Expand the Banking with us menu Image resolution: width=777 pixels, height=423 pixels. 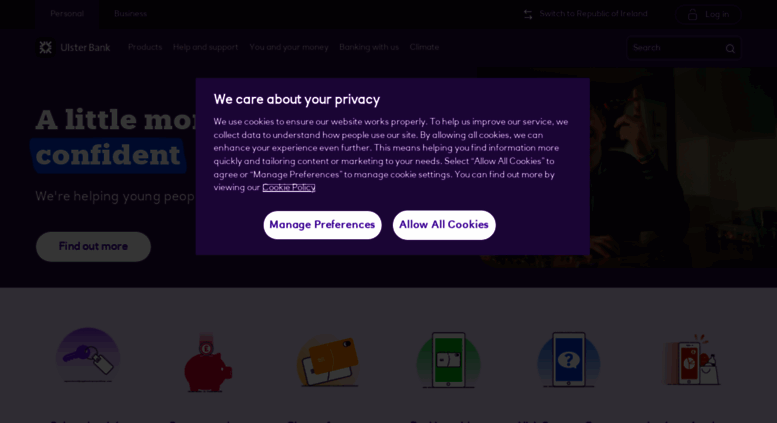[369, 47]
